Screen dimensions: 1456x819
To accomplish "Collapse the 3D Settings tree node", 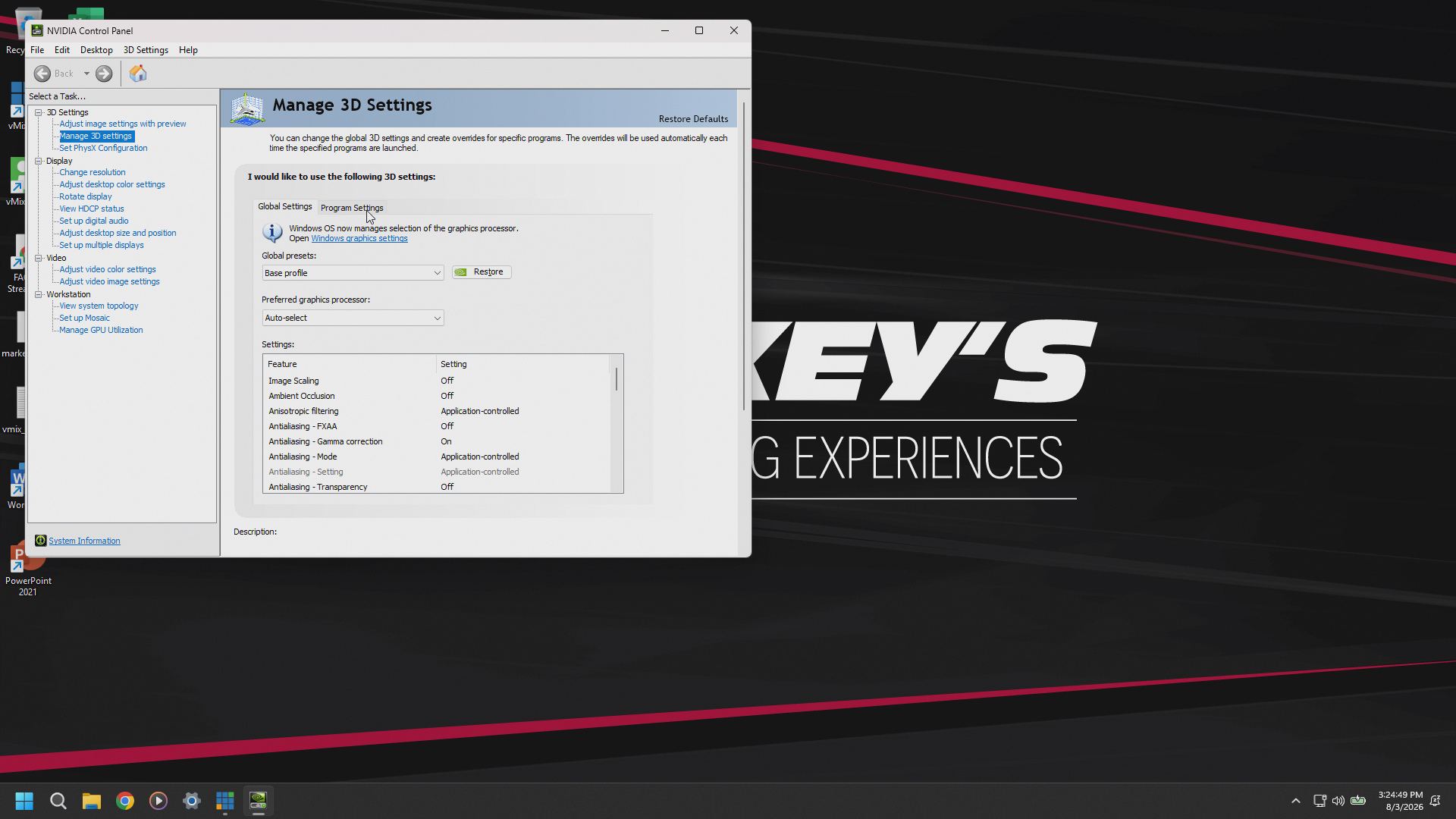I will pyautogui.click(x=39, y=112).
